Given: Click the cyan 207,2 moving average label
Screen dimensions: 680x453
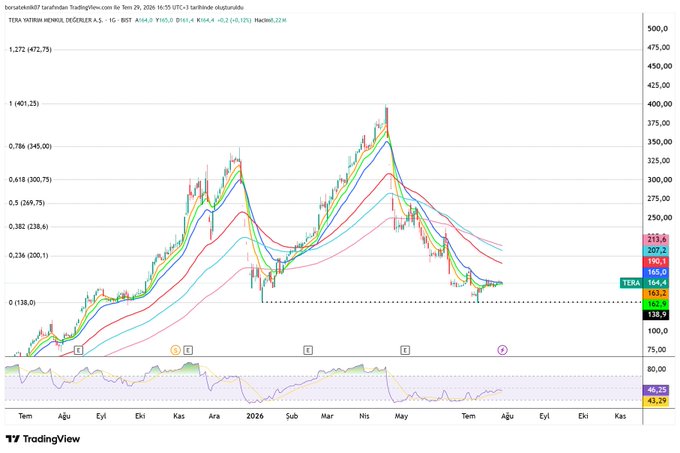Looking at the screenshot, I should [657, 251].
